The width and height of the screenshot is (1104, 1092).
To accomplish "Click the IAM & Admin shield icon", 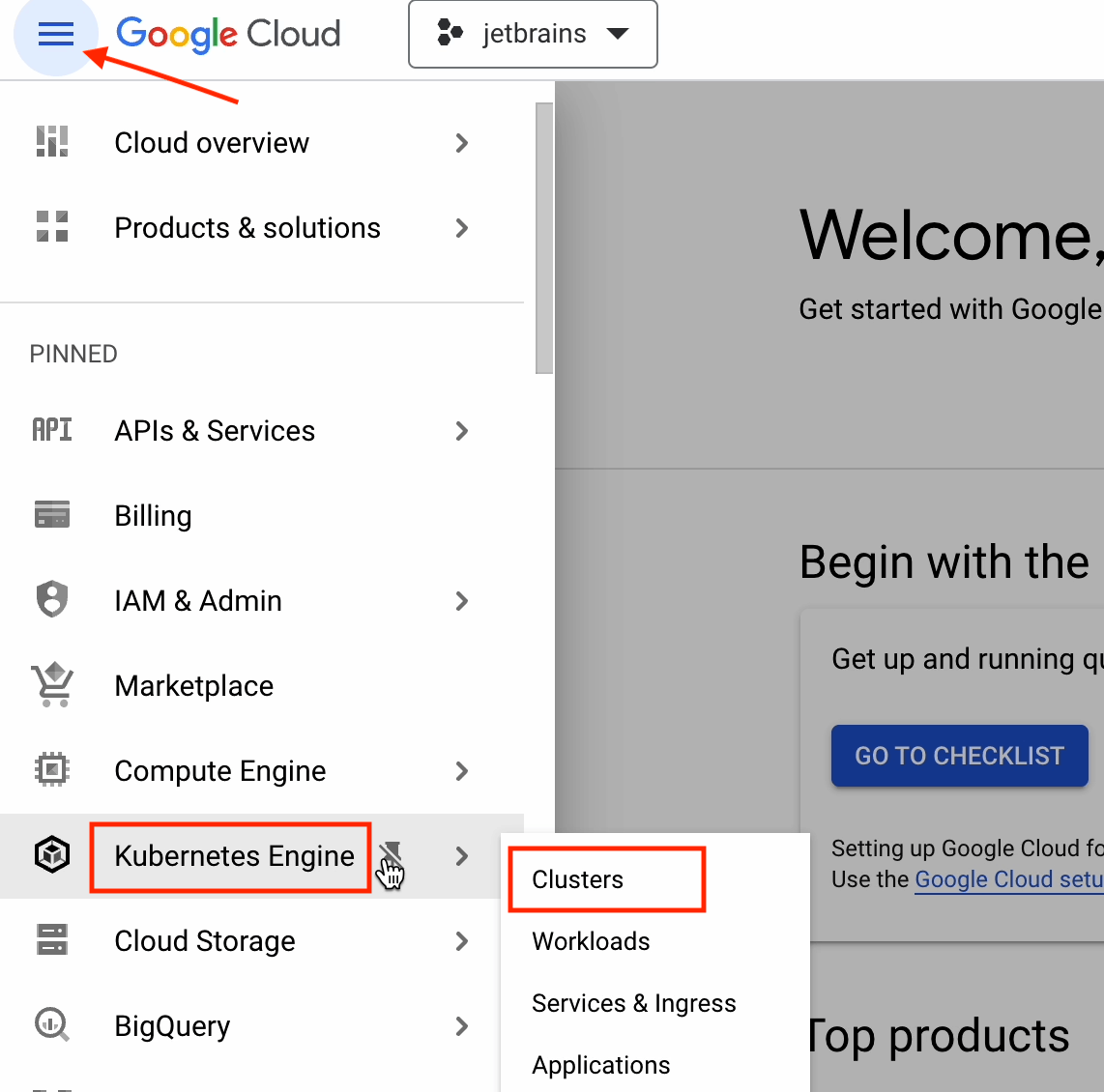I will [x=52, y=600].
